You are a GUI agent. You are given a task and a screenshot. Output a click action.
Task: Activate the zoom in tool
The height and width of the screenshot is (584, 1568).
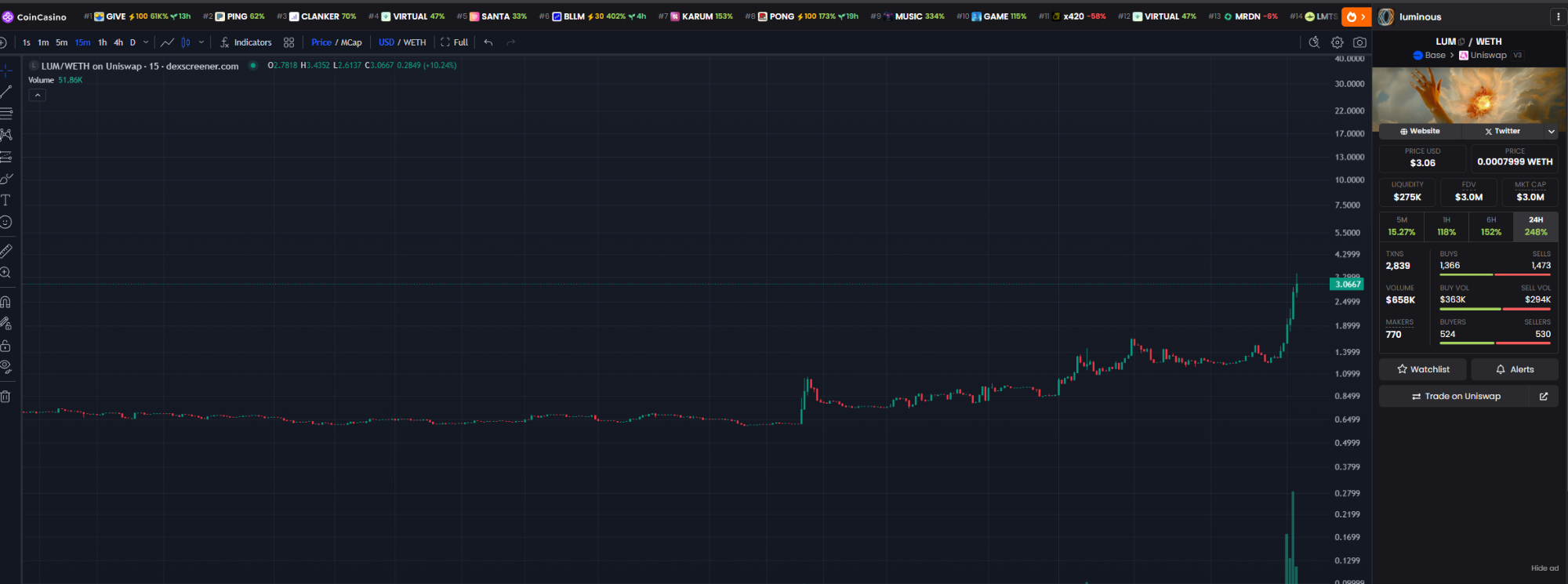pos(6,272)
